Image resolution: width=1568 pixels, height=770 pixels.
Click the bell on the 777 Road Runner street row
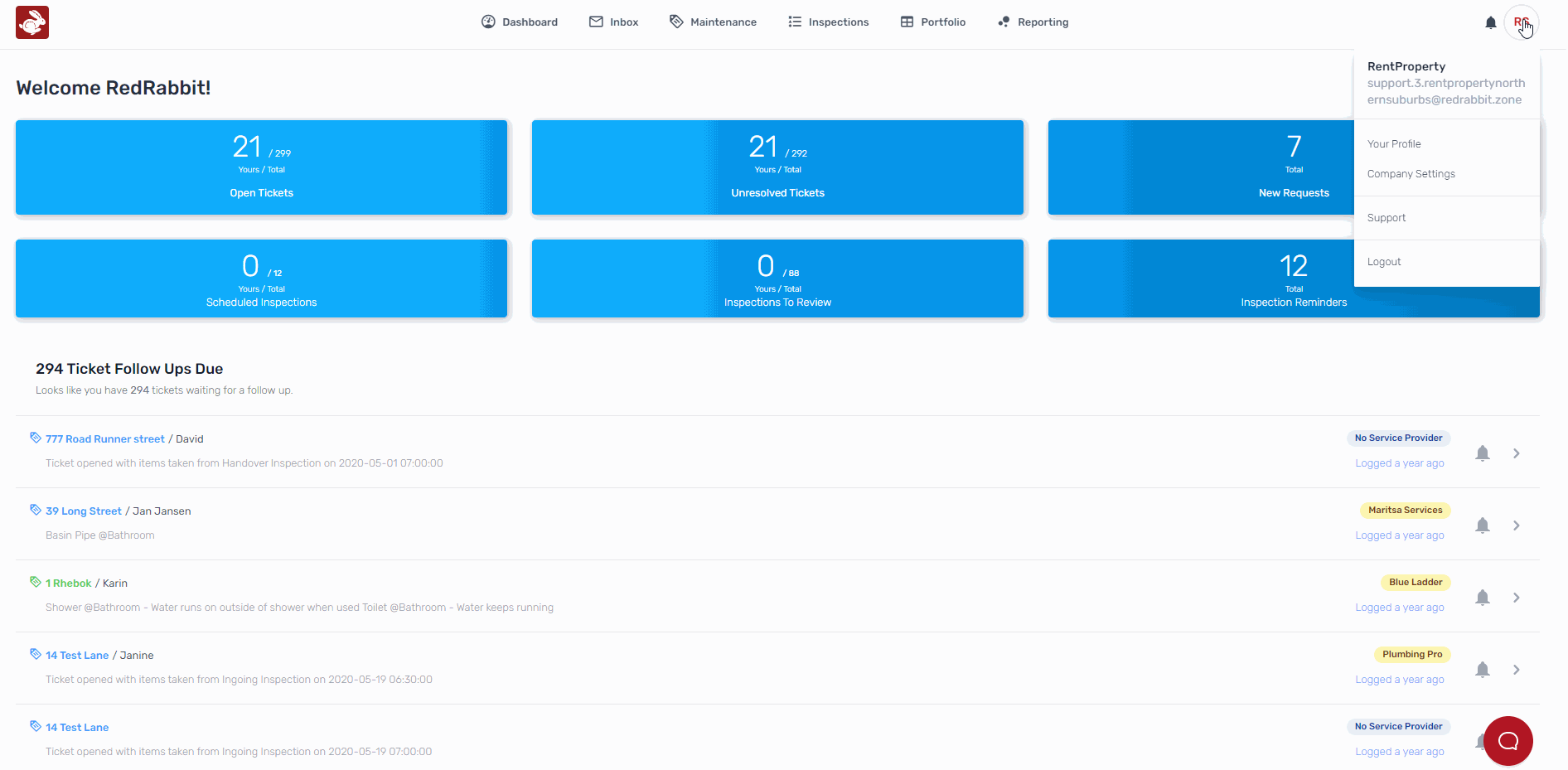[x=1483, y=453]
